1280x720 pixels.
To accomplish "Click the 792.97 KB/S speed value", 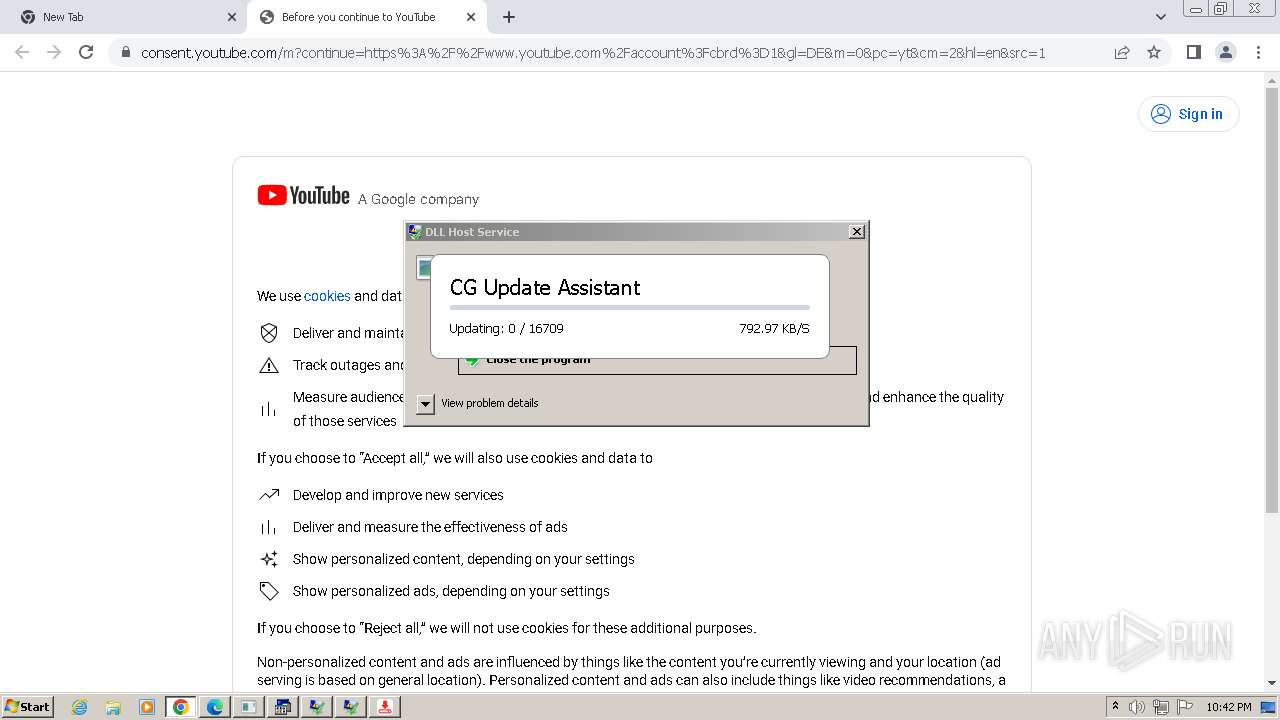I will [774, 328].
